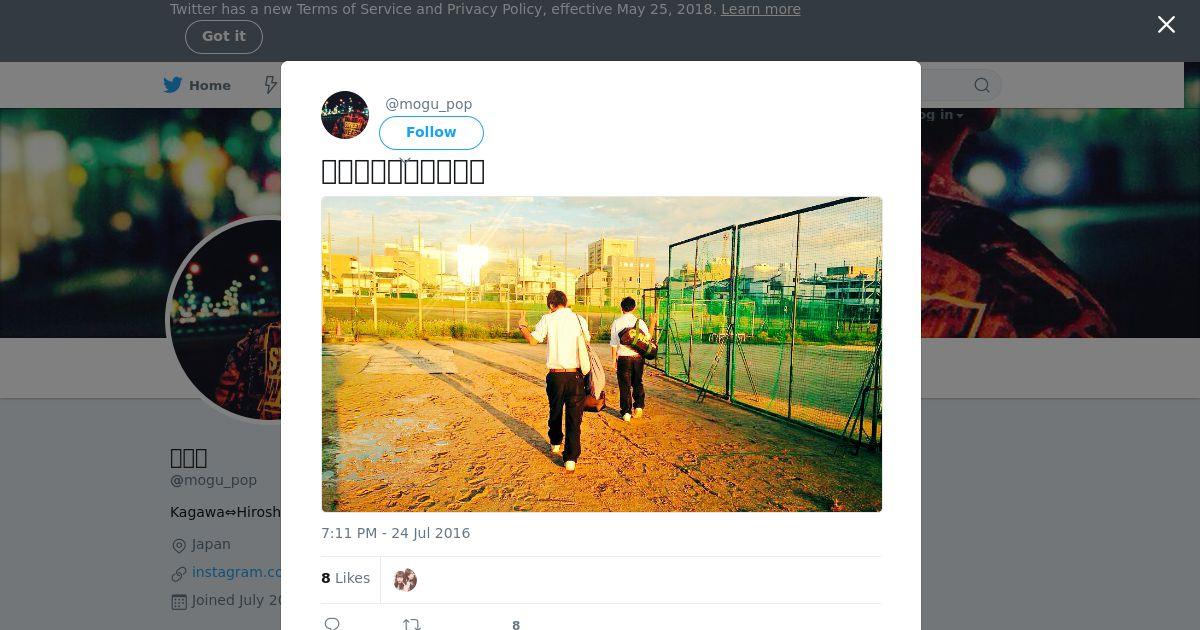Open the log in dropdown caret
1200x630 pixels.
(960, 116)
